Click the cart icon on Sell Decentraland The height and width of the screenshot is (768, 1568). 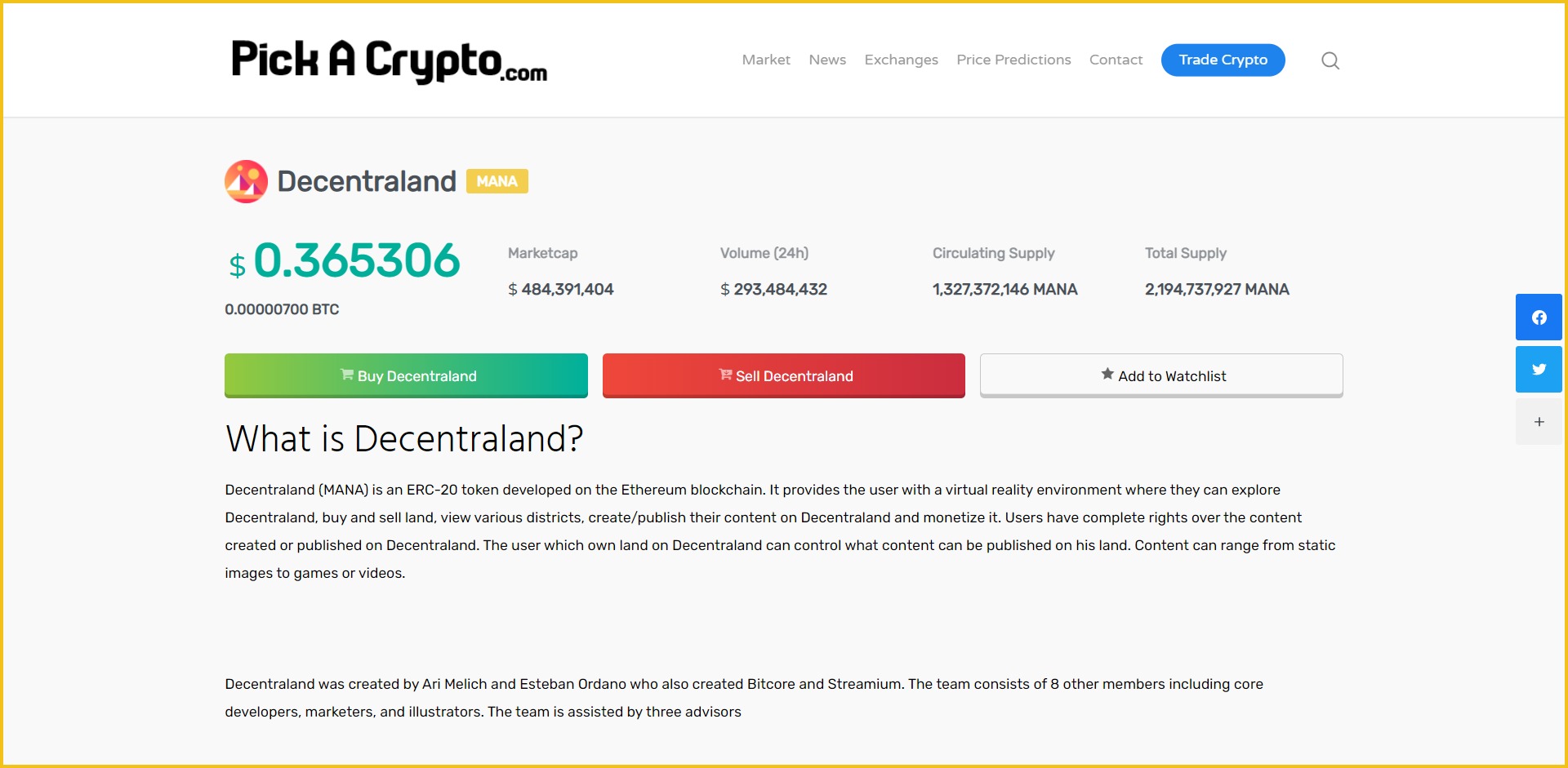[x=725, y=375]
